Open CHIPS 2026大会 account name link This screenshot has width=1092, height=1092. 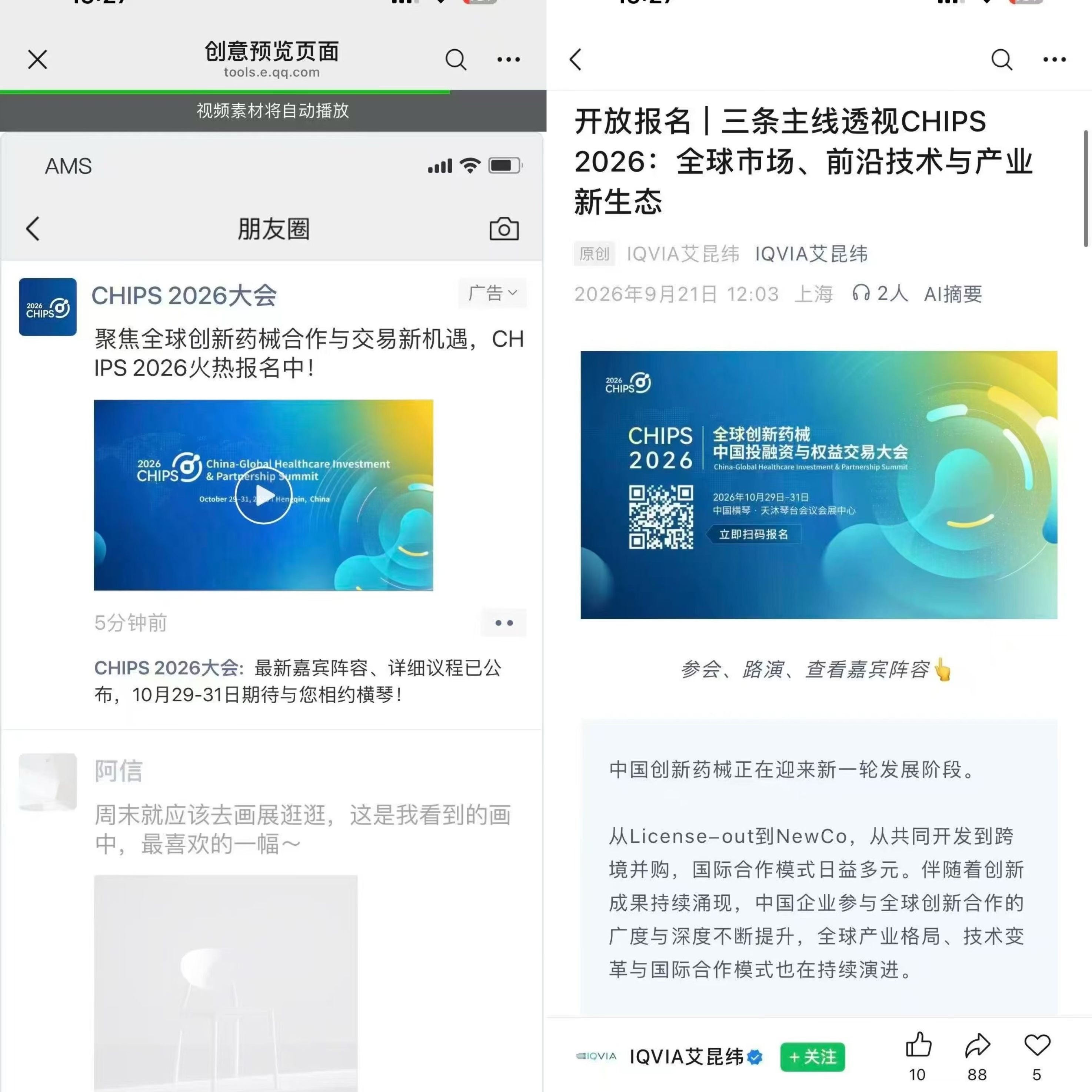[184, 296]
